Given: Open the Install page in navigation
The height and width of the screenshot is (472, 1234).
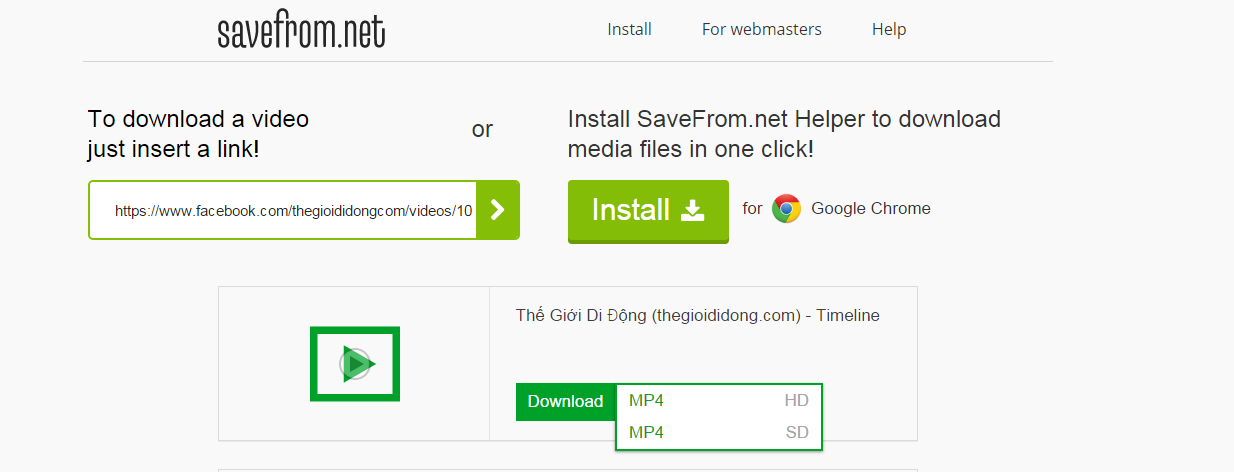Looking at the screenshot, I should point(629,30).
